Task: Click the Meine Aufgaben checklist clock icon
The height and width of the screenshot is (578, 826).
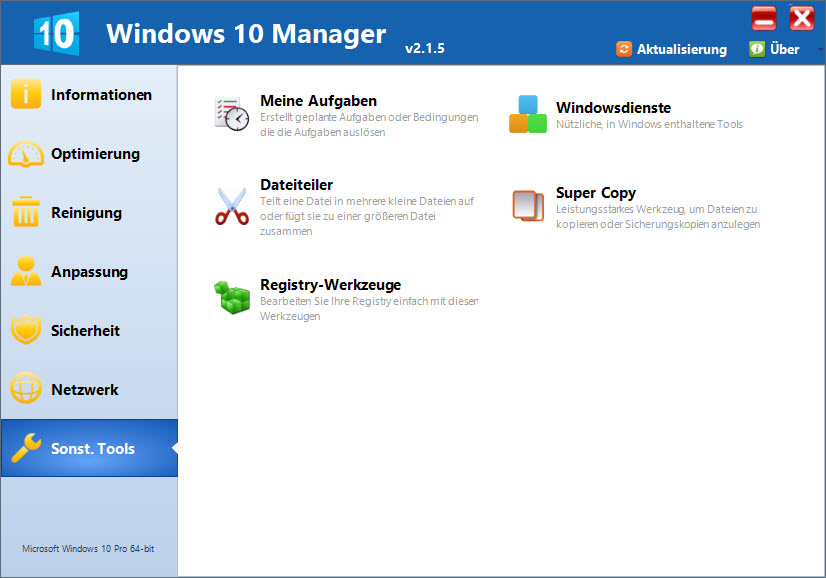Action: 232,114
